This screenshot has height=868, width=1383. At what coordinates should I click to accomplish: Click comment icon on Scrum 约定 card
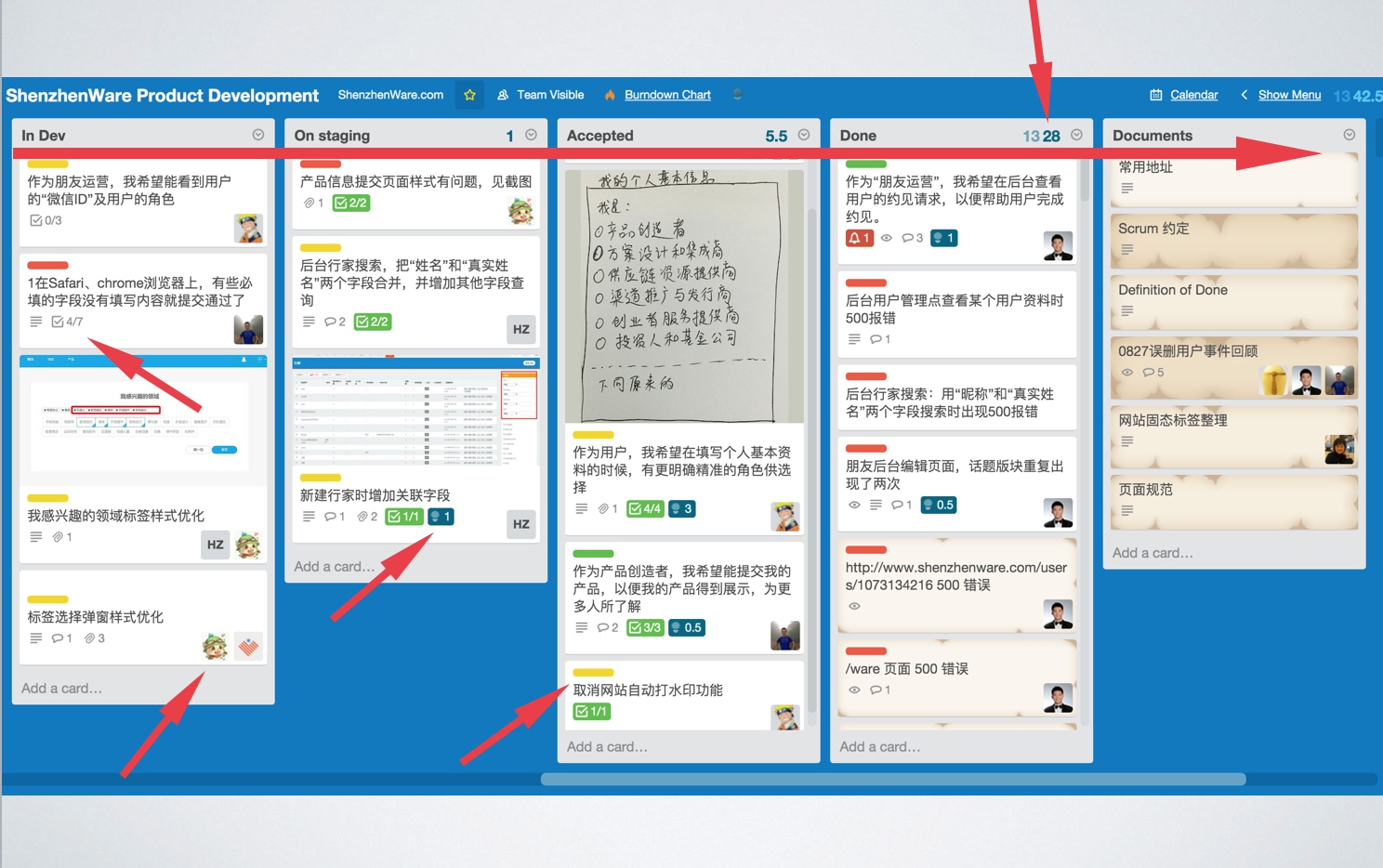pos(1126,250)
